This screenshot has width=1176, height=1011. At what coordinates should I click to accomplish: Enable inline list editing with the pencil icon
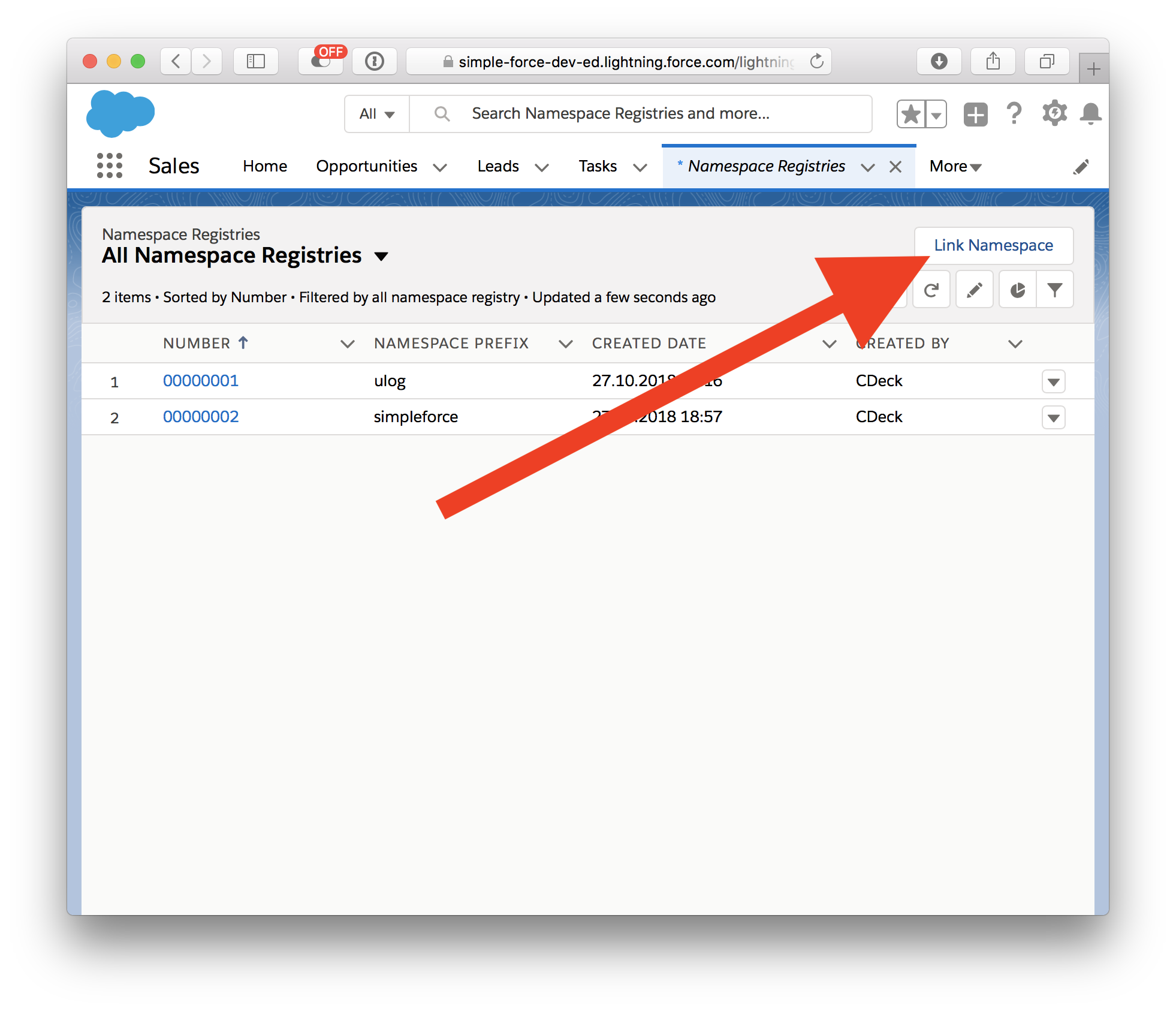point(974,290)
